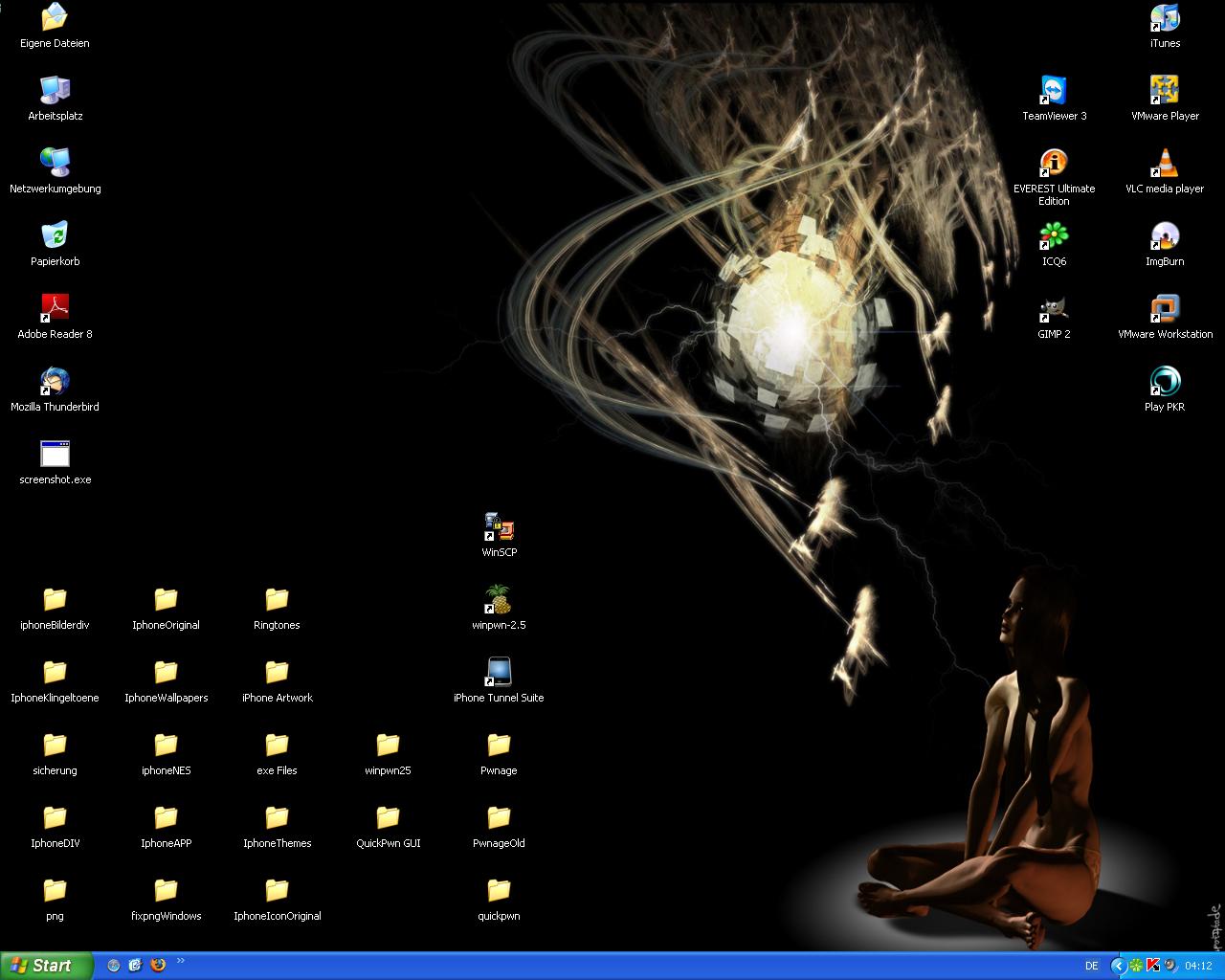Select the iTunes desktop shortcut
Viewport: 1225px width, 980px height.
click(x=1165, y=17)
